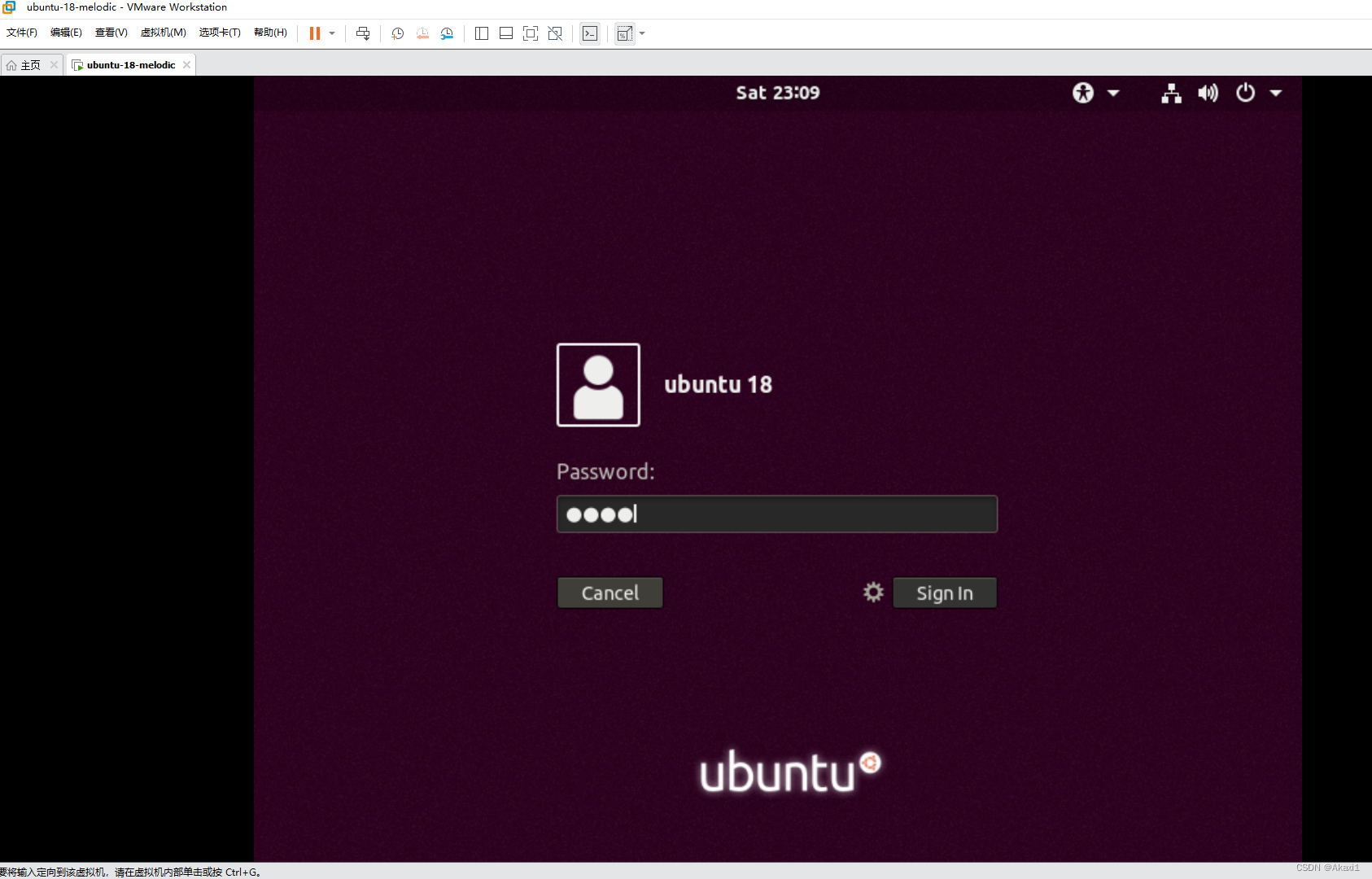The image size is (1372, 879).
Task: Expand the power menu dropdown arrow
Action: click(1275, 93)
